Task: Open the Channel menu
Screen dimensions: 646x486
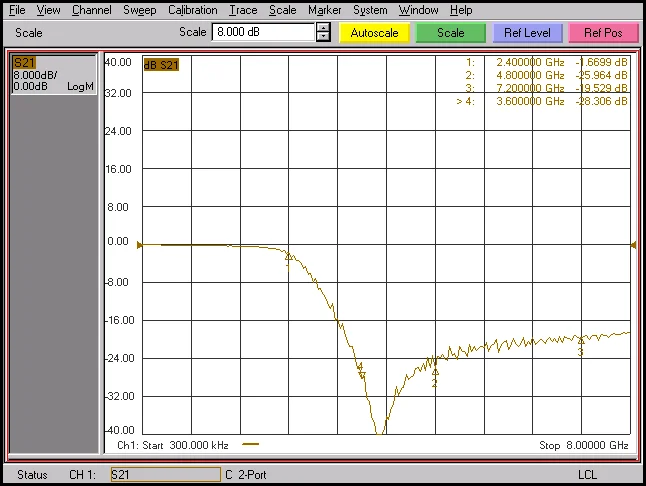Action: (x=91, y=10)
